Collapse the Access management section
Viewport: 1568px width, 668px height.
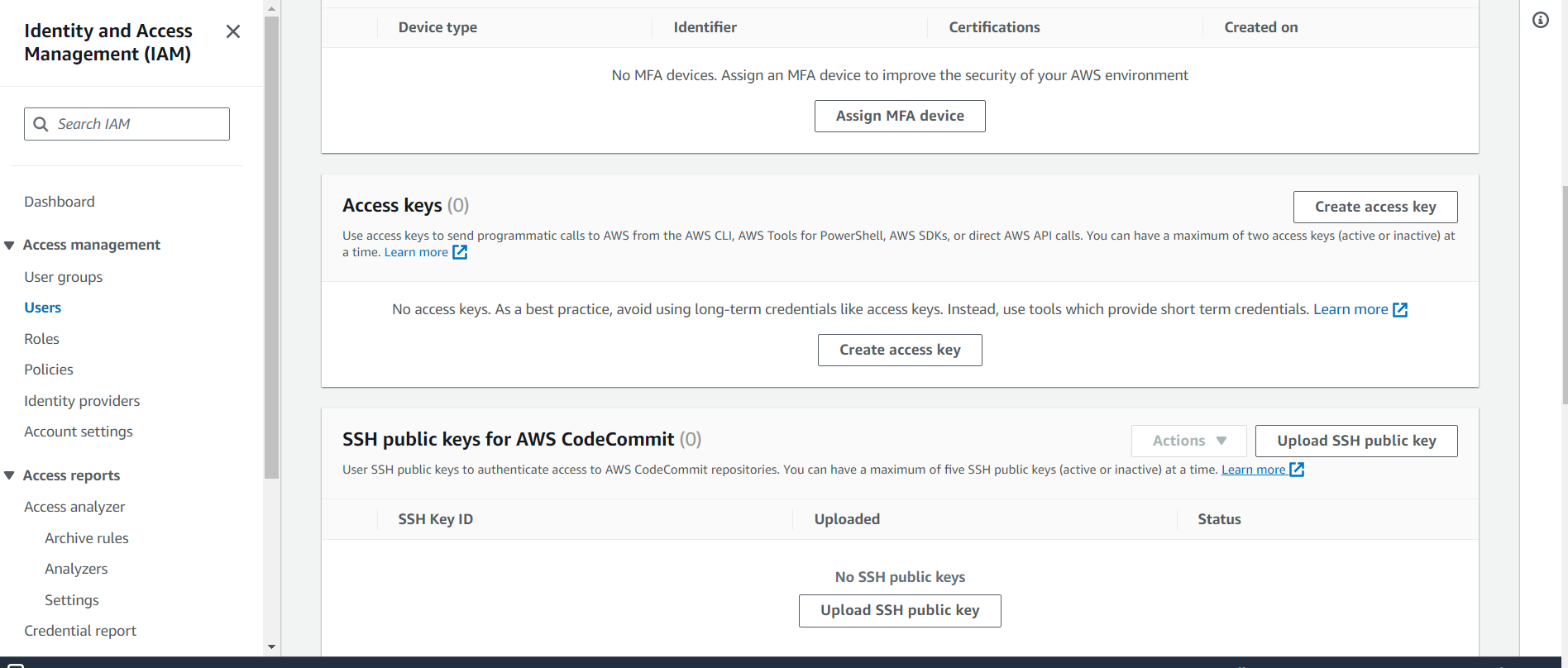10,245
